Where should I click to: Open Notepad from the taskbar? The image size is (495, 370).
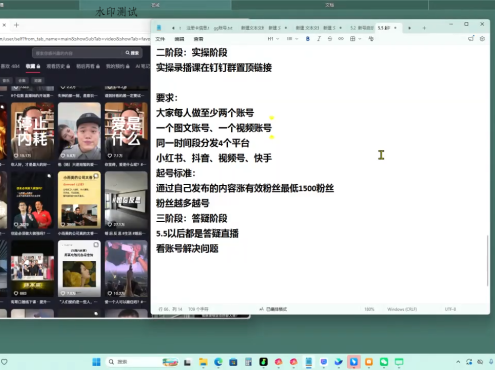(309, 362)
